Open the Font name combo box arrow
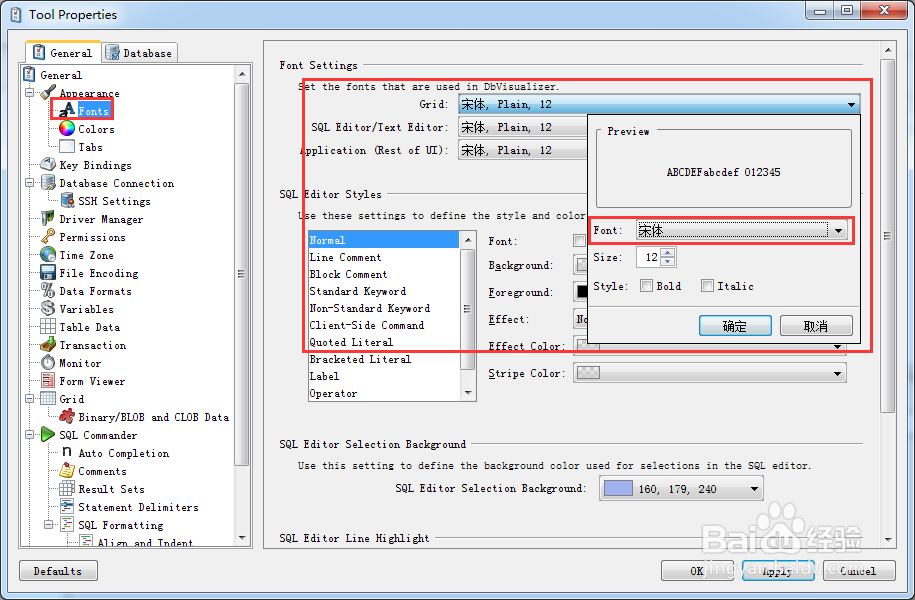Viewport: 915px width, 600px height. point(838,231)
